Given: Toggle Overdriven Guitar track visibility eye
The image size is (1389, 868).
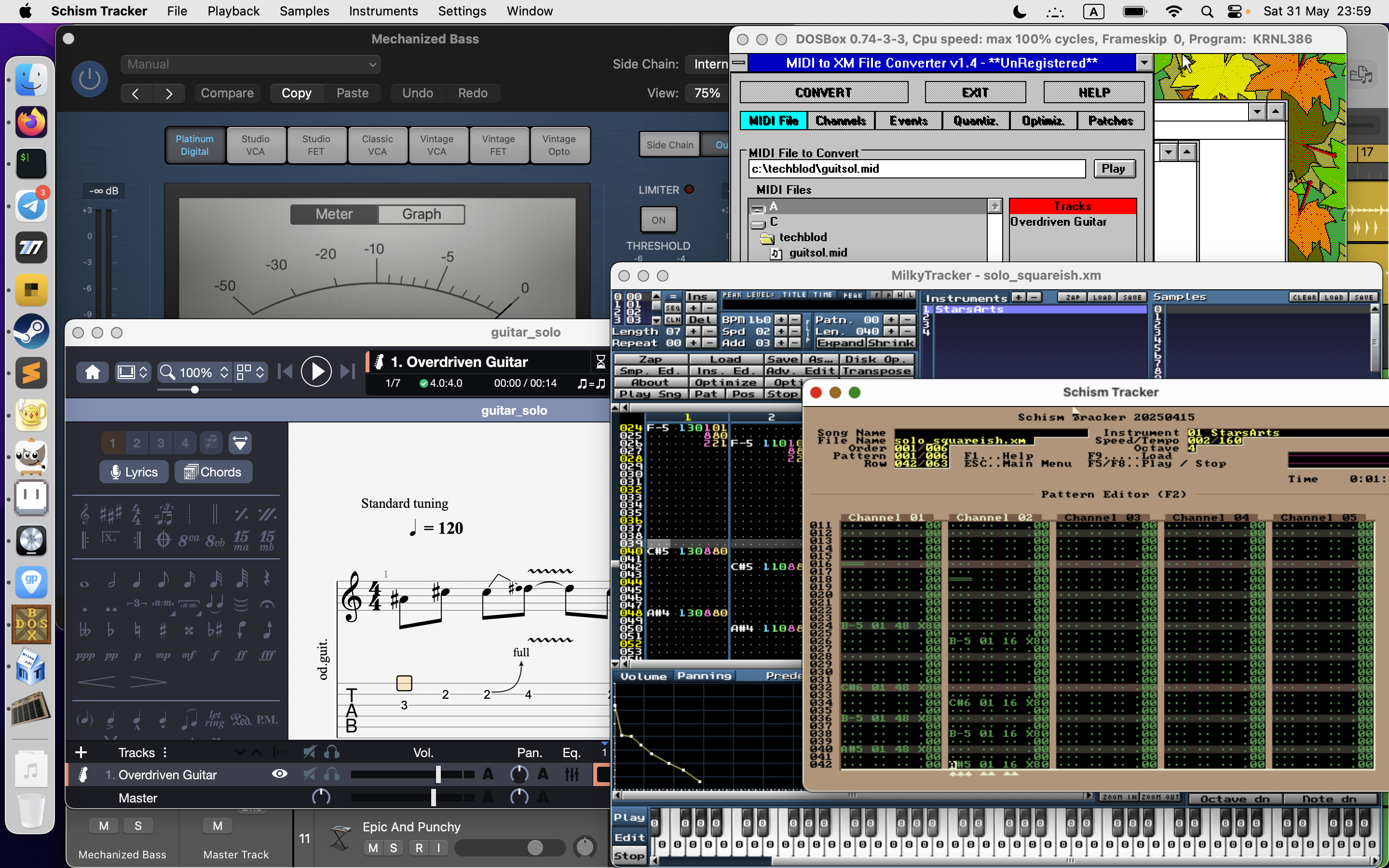Looking at the screenshot, I should 280,774.
